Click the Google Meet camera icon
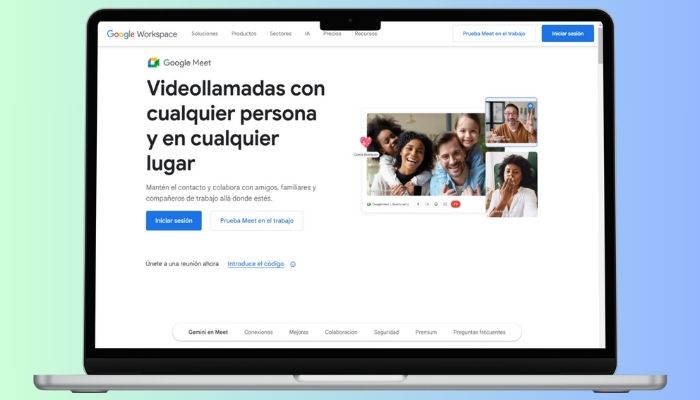 pos(154,62)
